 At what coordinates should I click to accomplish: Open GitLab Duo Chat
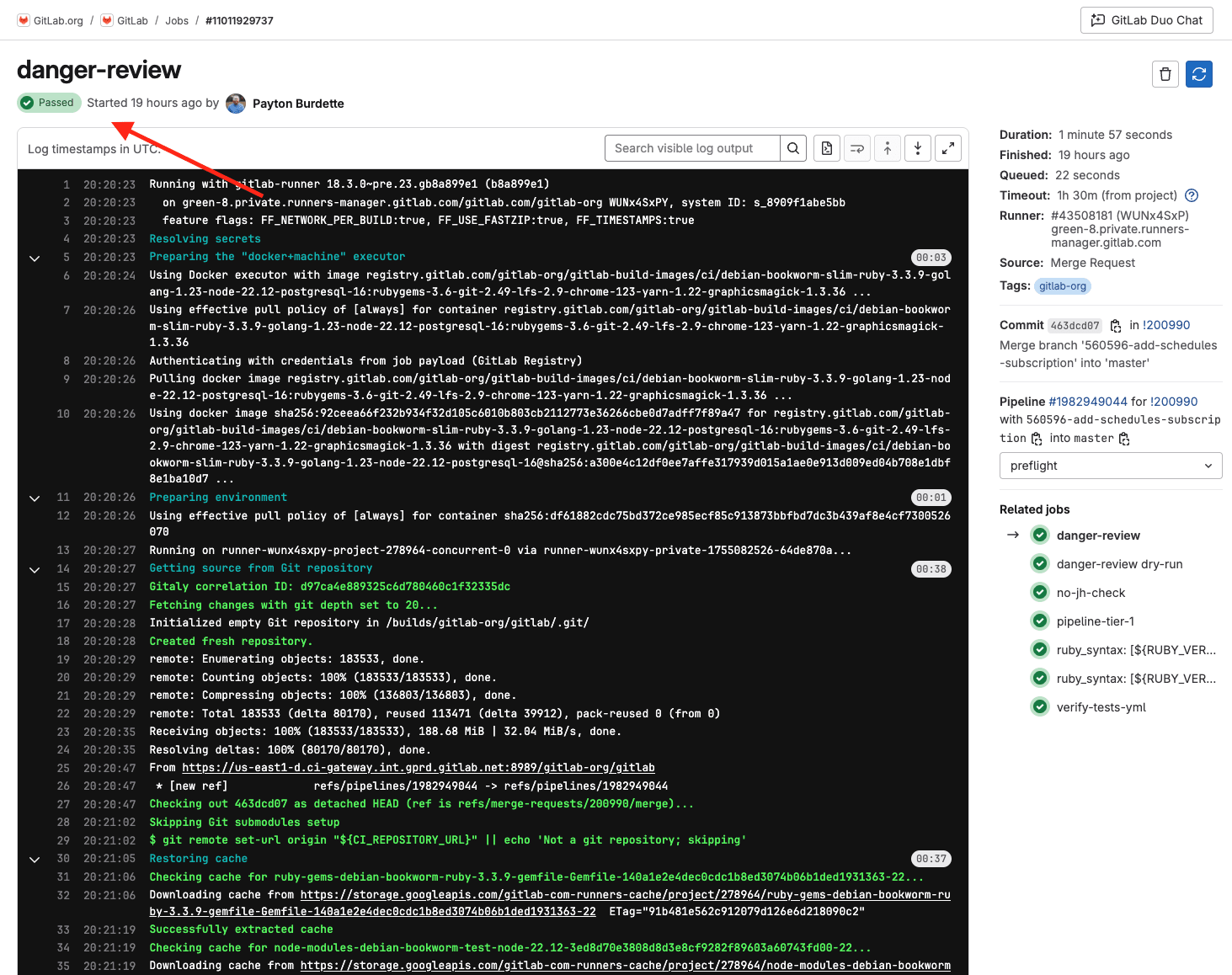(1146, 20)
